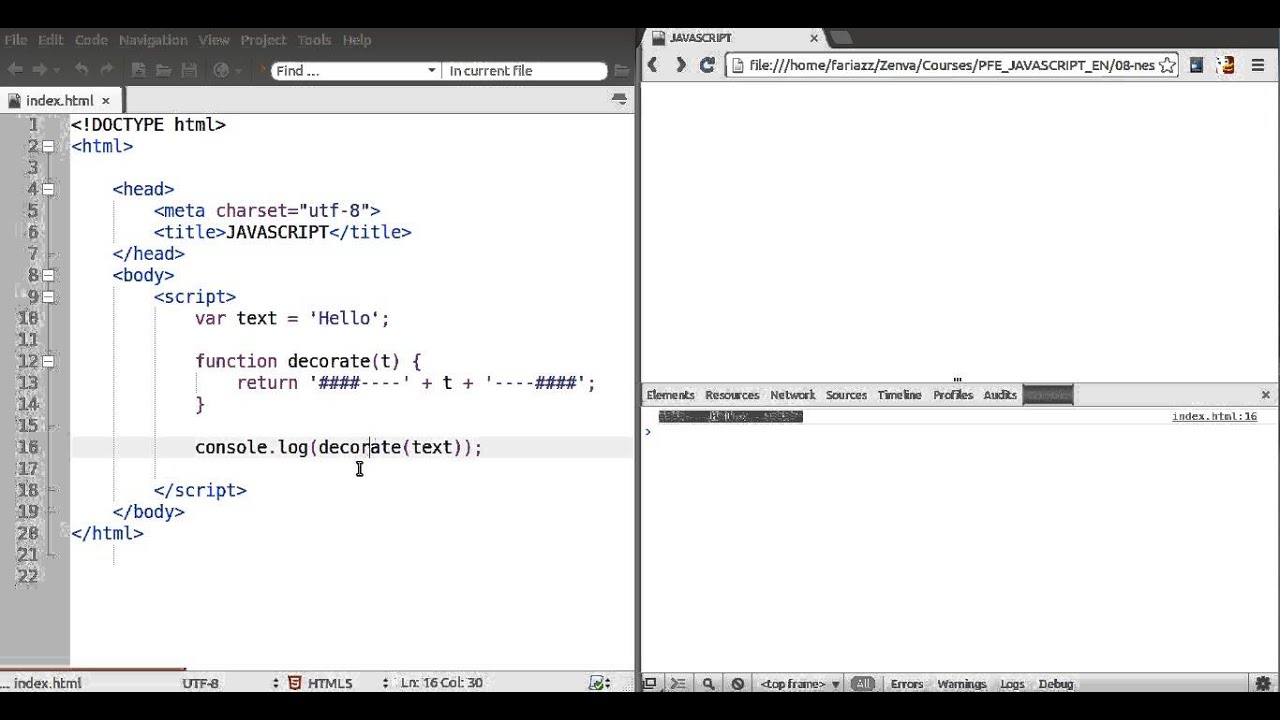Click the blue screen extension icon in Chrome
This screenshot has height=720, width=1280.
pyautogui.click(x=1196, y=65)
